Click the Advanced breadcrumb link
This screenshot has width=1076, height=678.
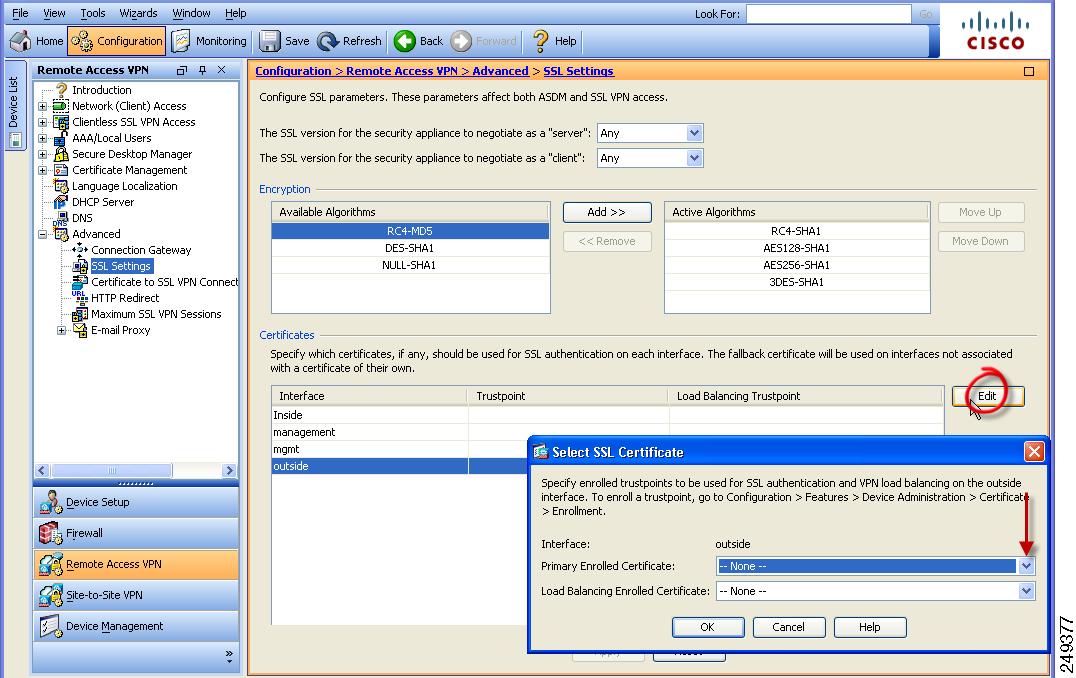[500, 71]
